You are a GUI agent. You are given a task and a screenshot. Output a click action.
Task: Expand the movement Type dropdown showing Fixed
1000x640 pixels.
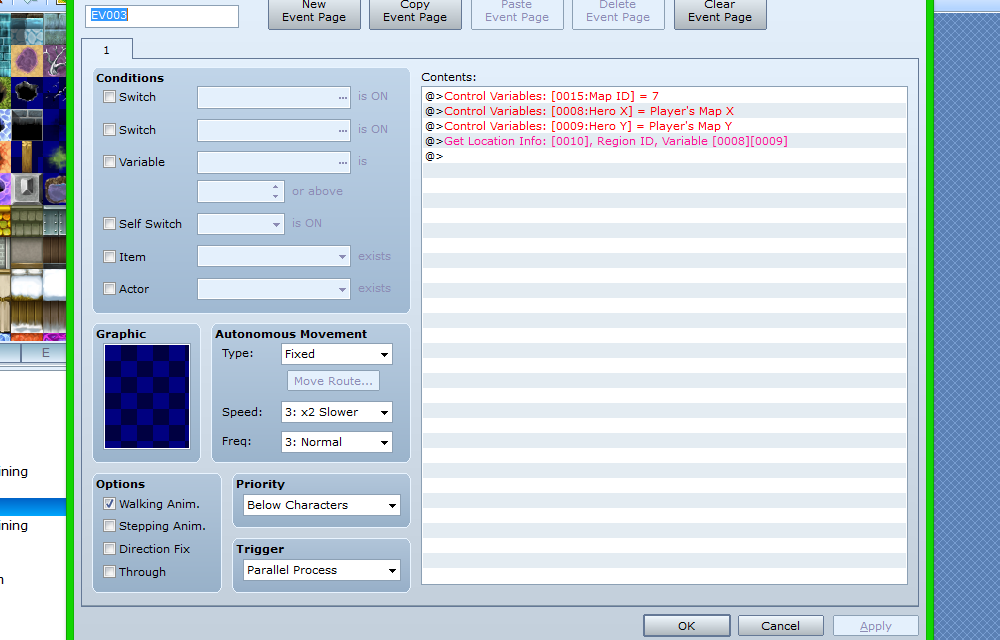tap(336, 354)
